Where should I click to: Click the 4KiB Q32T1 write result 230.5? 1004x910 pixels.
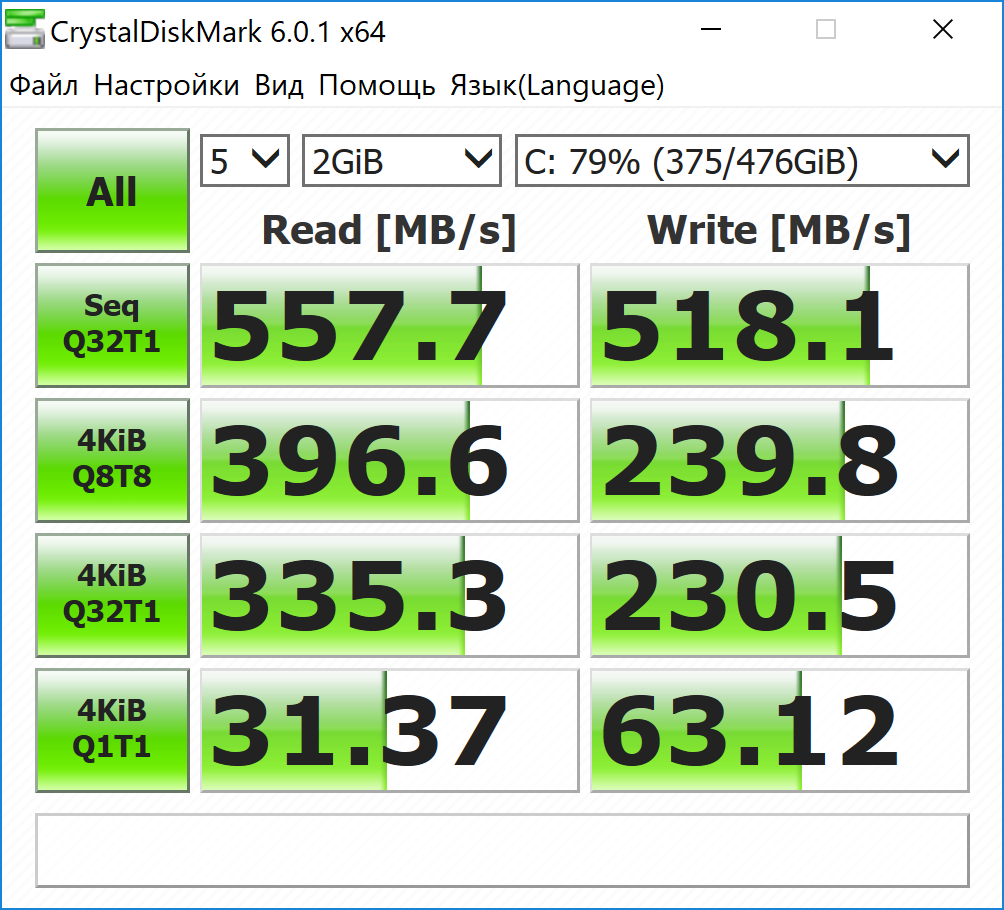pos(779,596)
